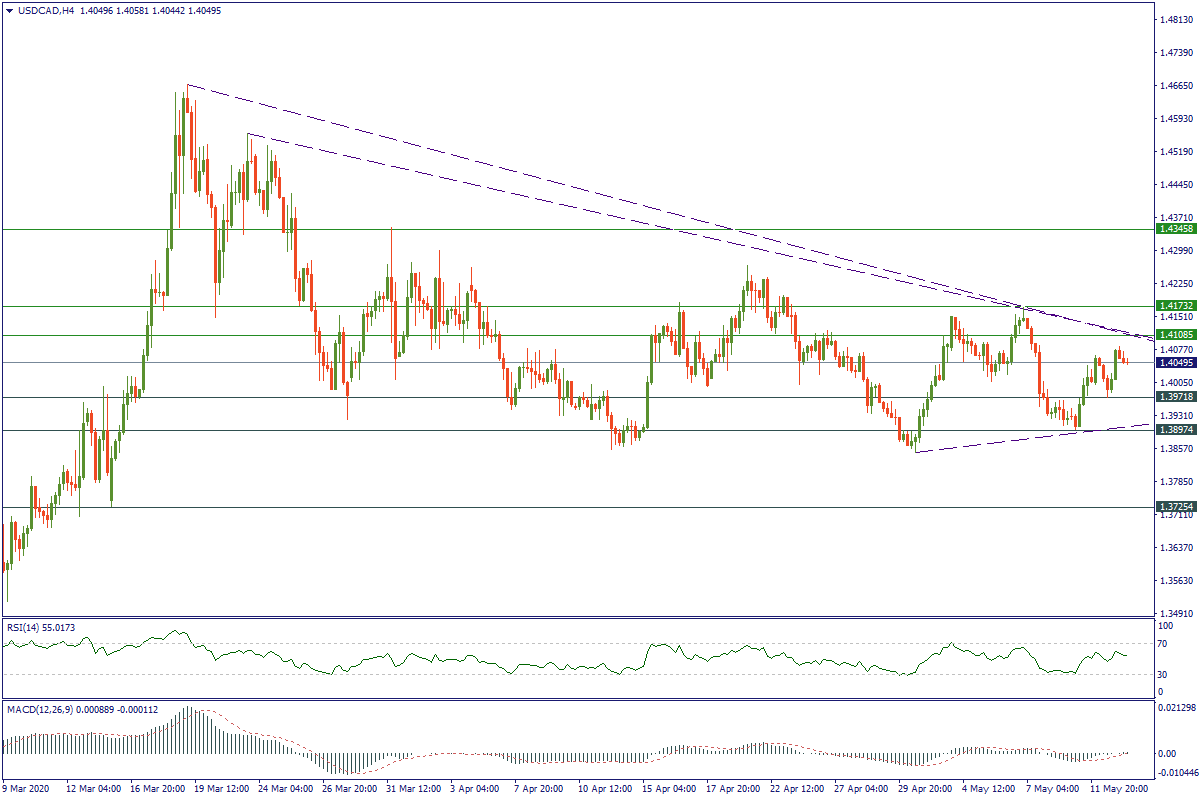This screenshot has width=1200, height=800.
Task: Select the 1.41732 green price level label
Action: (1176, 306)
